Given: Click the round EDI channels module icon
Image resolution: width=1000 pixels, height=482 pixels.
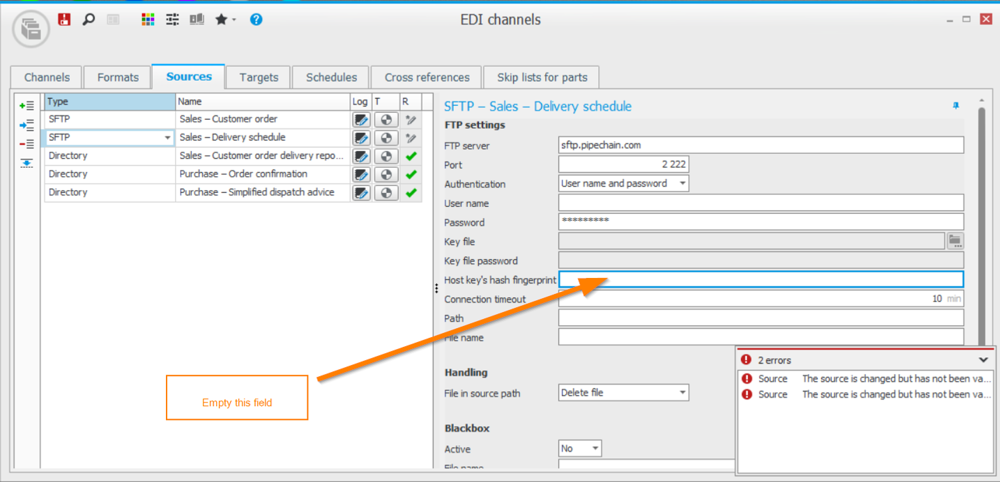Looking at the screenshot, I should tap(31, 29).
